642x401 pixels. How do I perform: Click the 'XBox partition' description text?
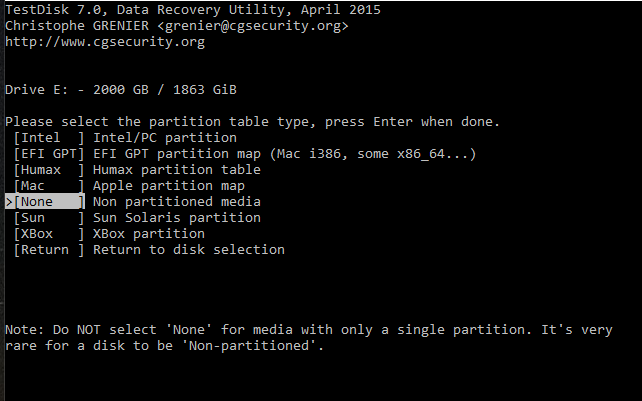click(149, 234)
